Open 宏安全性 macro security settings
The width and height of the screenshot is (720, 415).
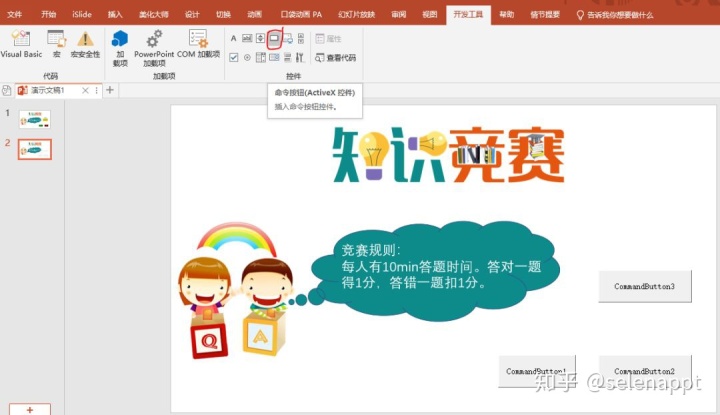(85, 44)
